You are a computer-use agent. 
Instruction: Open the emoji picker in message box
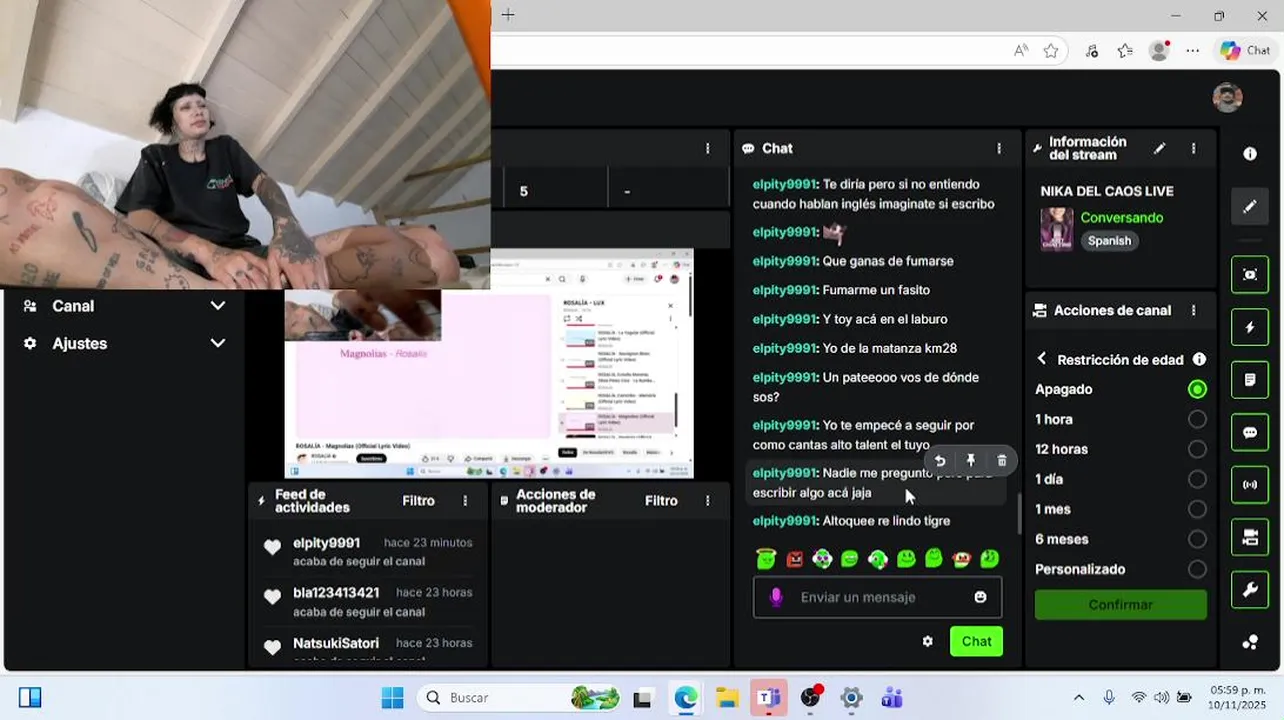pyautogui.click(x=980, y=597)
